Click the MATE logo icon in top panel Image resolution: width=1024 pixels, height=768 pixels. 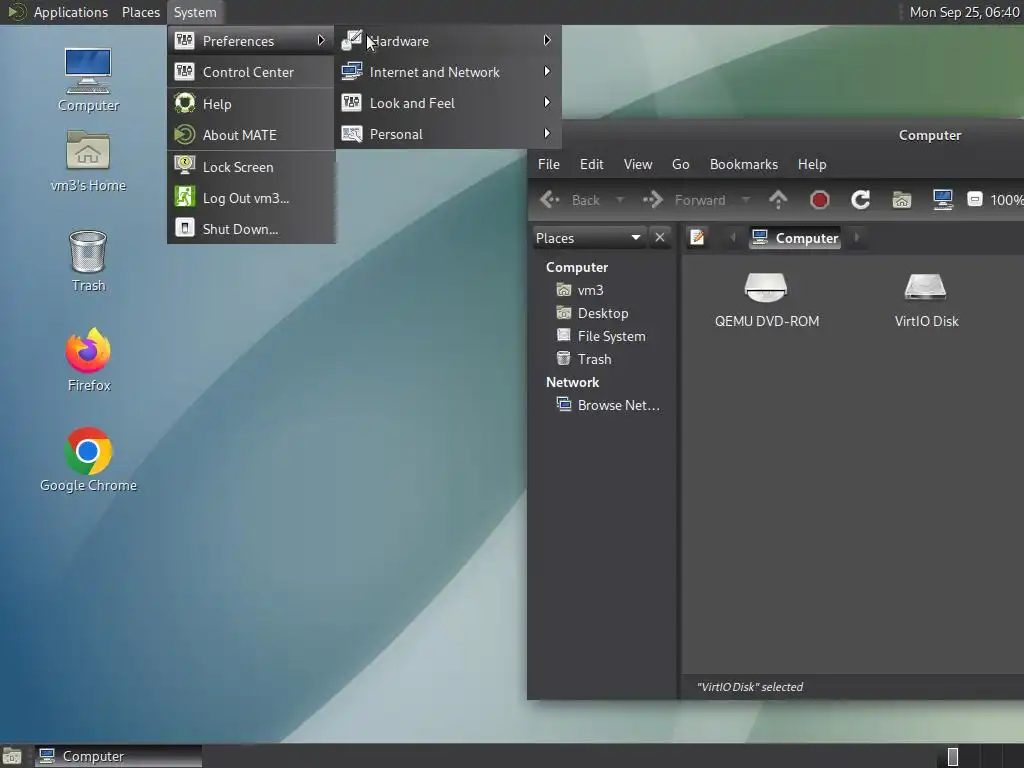click(16, 12)
